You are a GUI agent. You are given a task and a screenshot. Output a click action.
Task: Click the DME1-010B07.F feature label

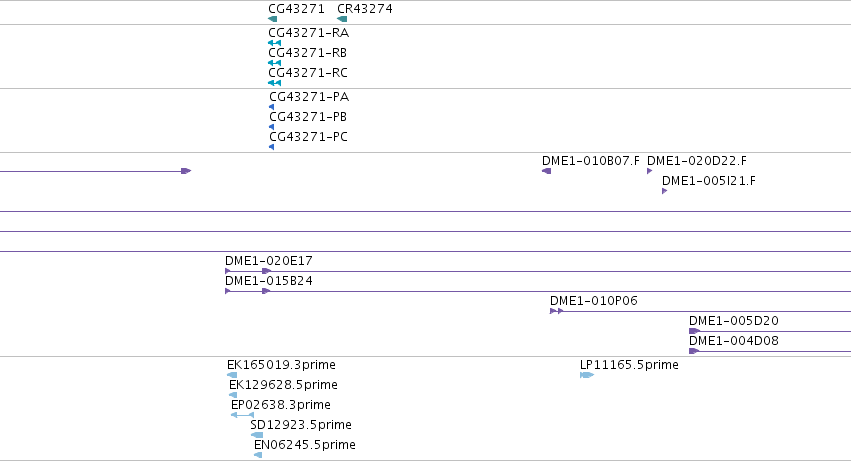pos(590,161)
